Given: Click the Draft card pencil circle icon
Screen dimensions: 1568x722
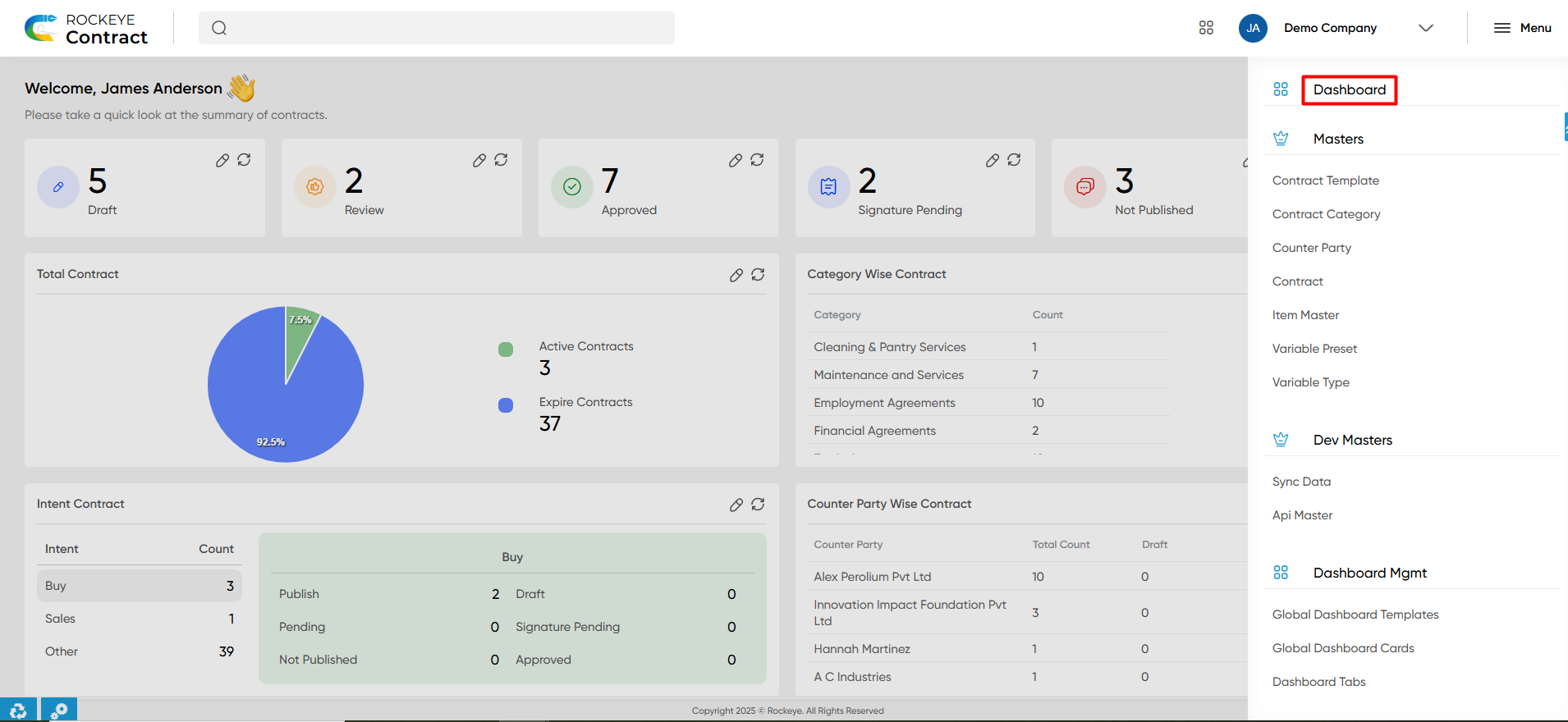Looking at the screenshot, I should (58, 187).
